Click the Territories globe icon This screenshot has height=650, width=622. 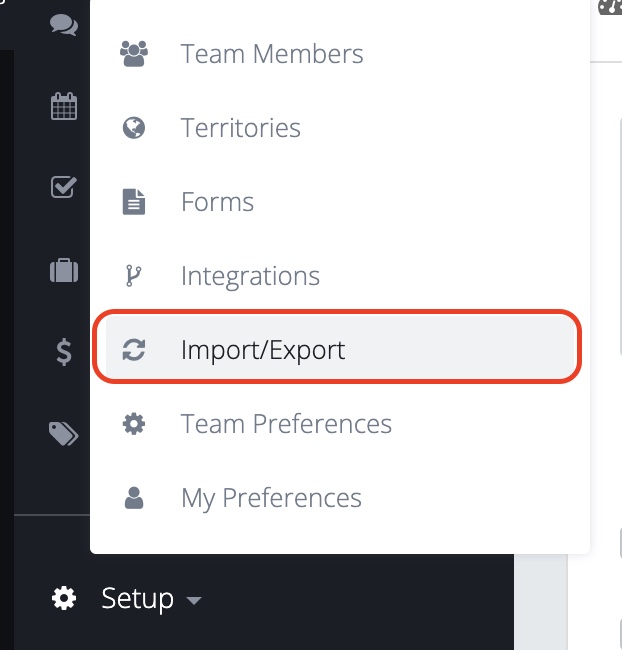134,128
